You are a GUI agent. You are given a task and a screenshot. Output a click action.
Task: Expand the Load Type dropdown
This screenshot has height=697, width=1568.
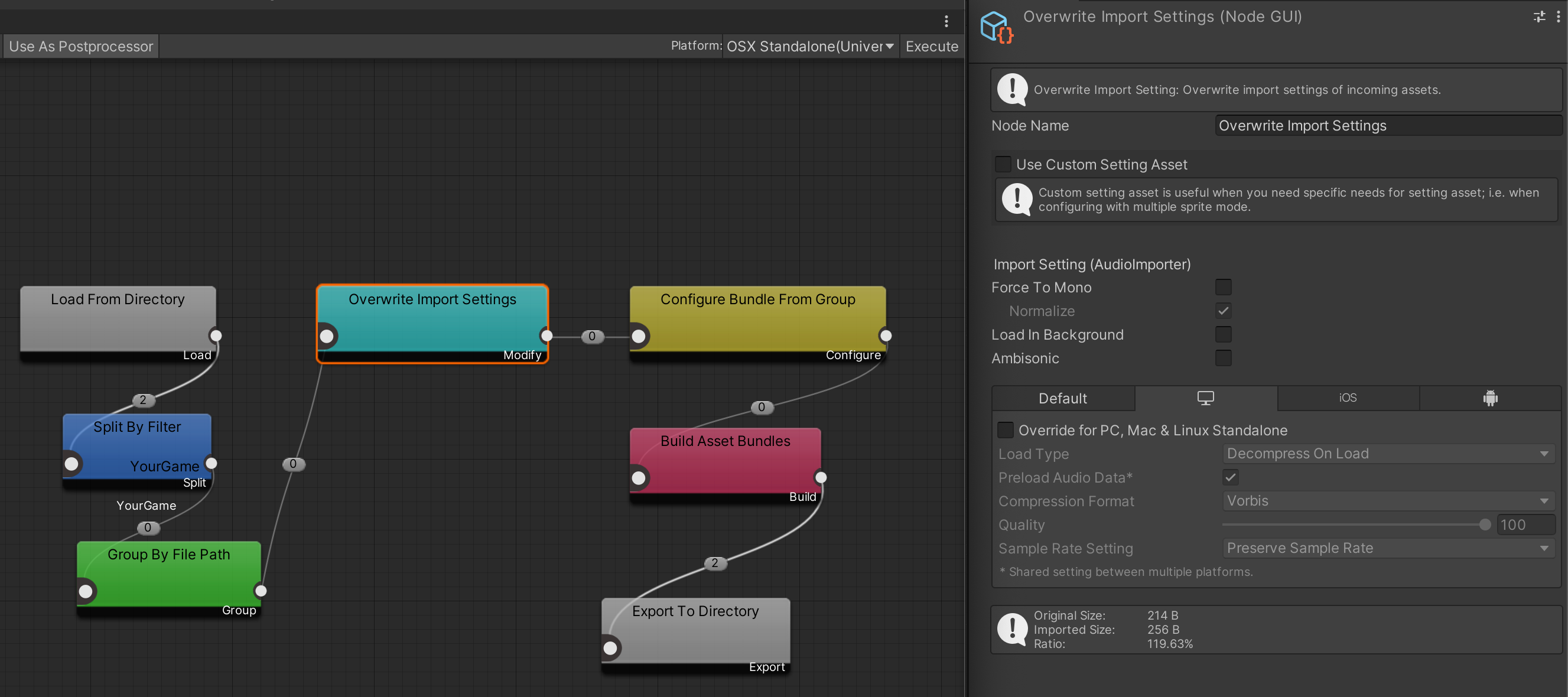(x=1388, y=454)
